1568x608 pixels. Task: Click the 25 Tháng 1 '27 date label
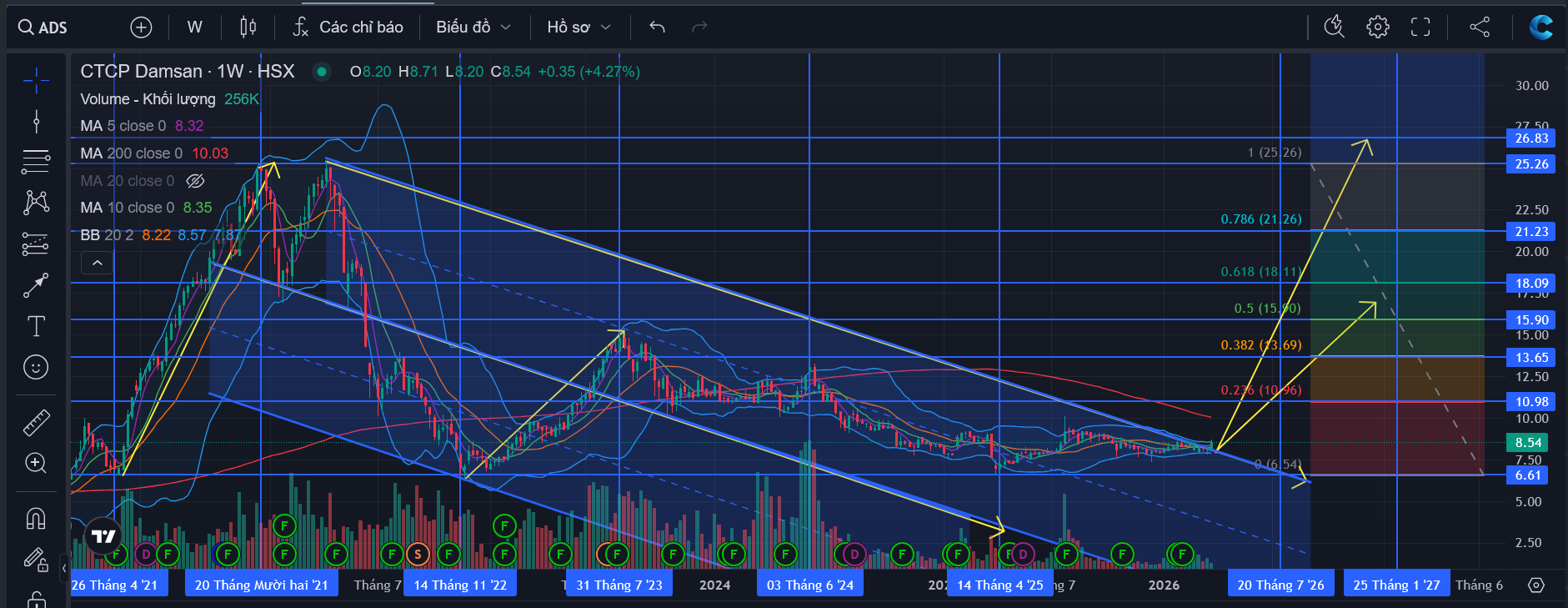coord(1397,585)
